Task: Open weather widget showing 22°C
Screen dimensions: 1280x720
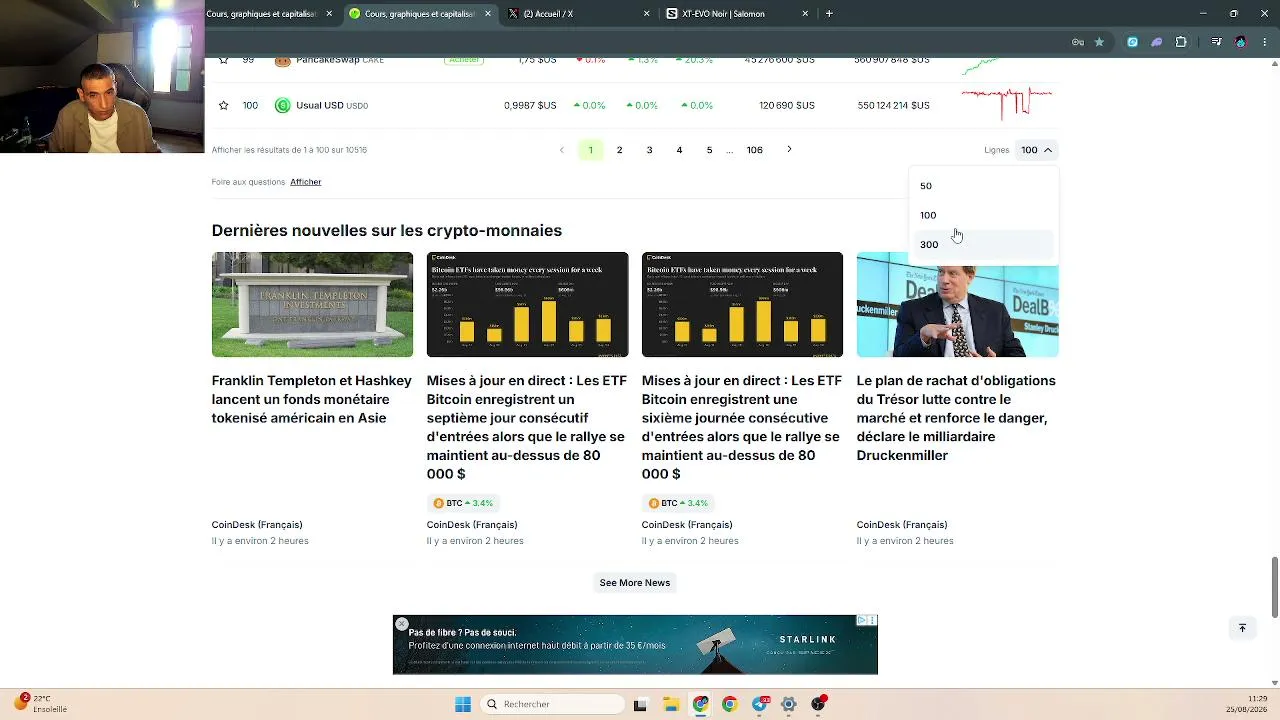Action: point(42,704)
